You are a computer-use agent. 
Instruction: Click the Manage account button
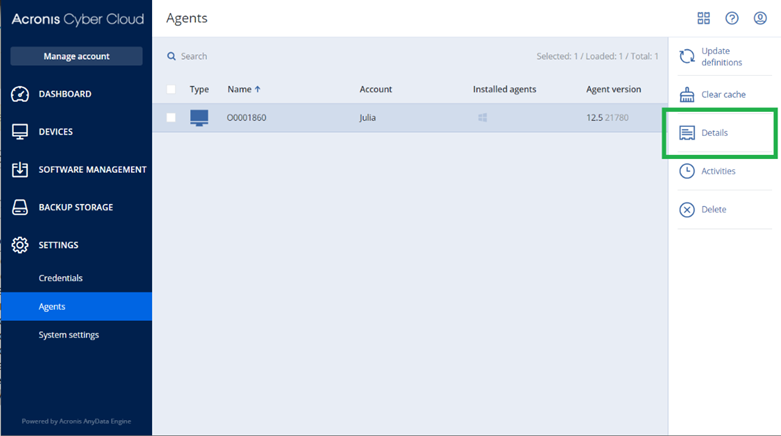76,56
